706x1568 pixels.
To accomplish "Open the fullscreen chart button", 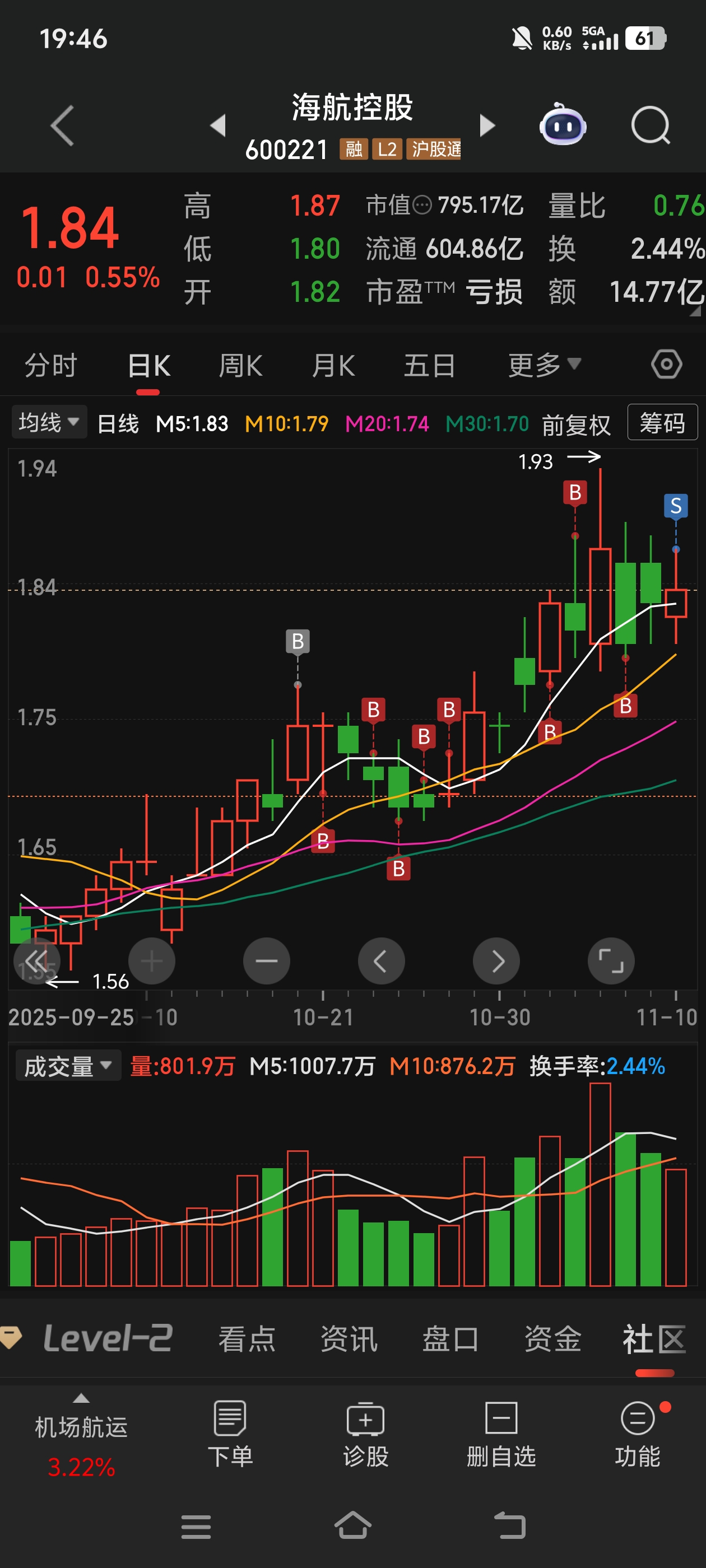I will (611, 961).
